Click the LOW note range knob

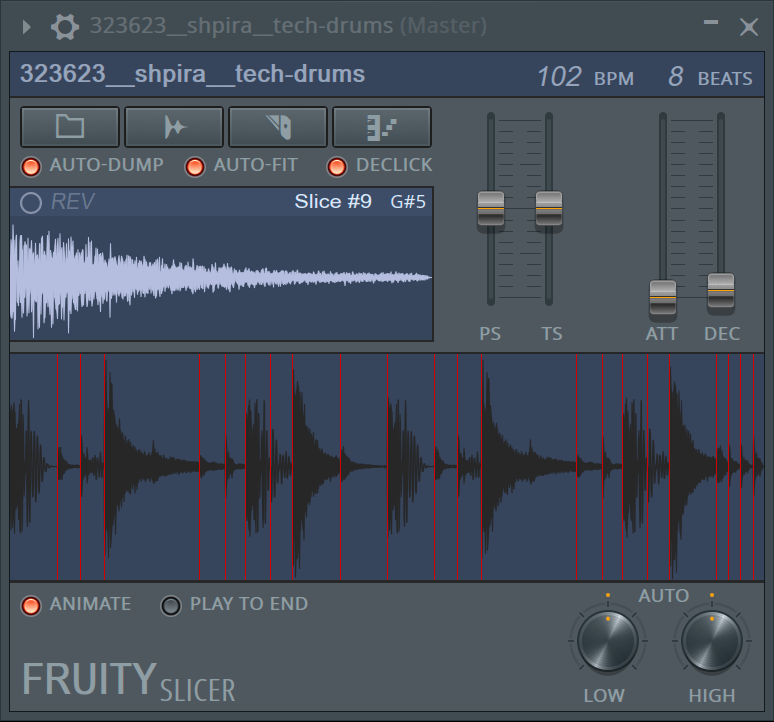[607, 640]
